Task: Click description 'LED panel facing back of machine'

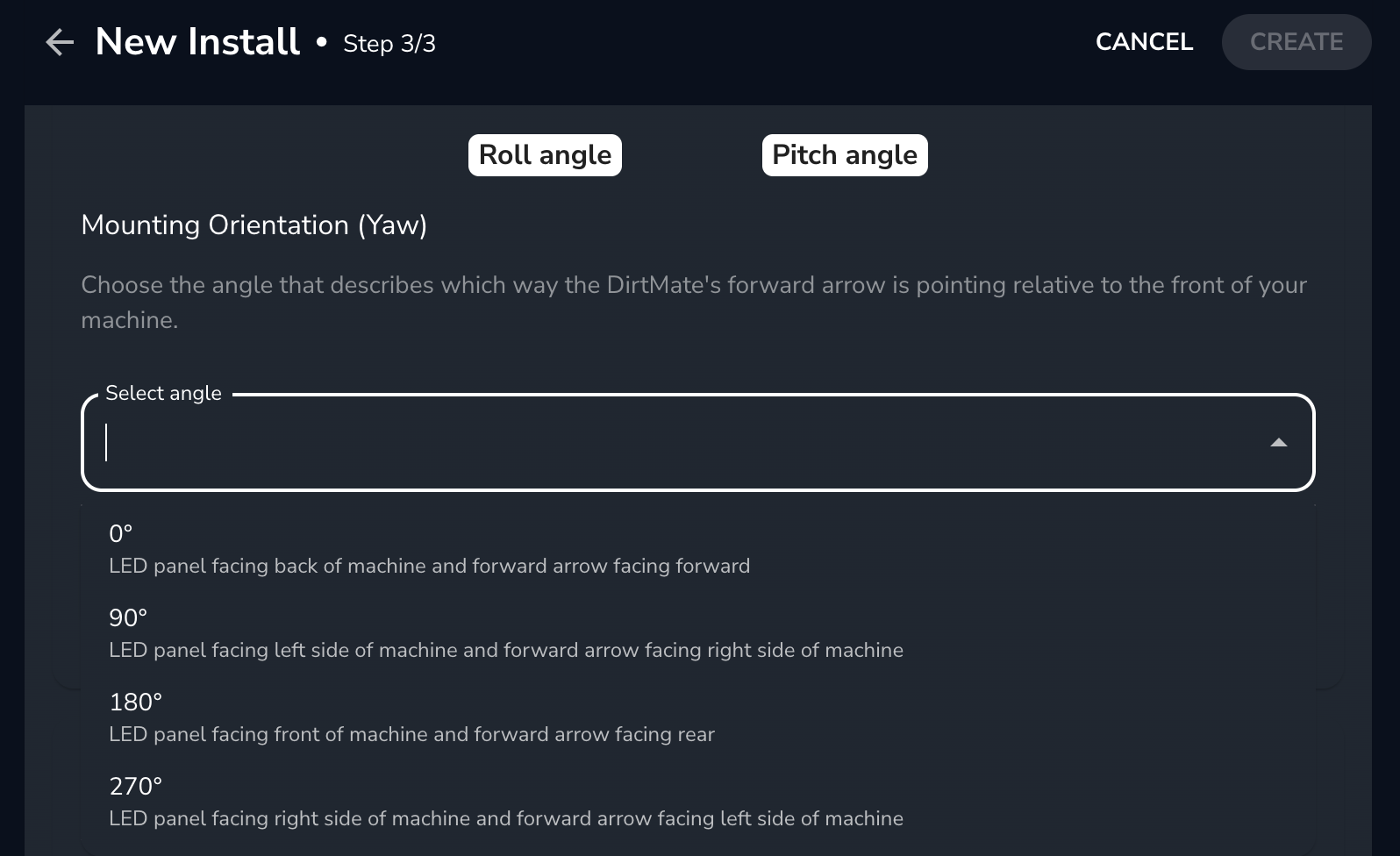Action: tap(429, 567)
